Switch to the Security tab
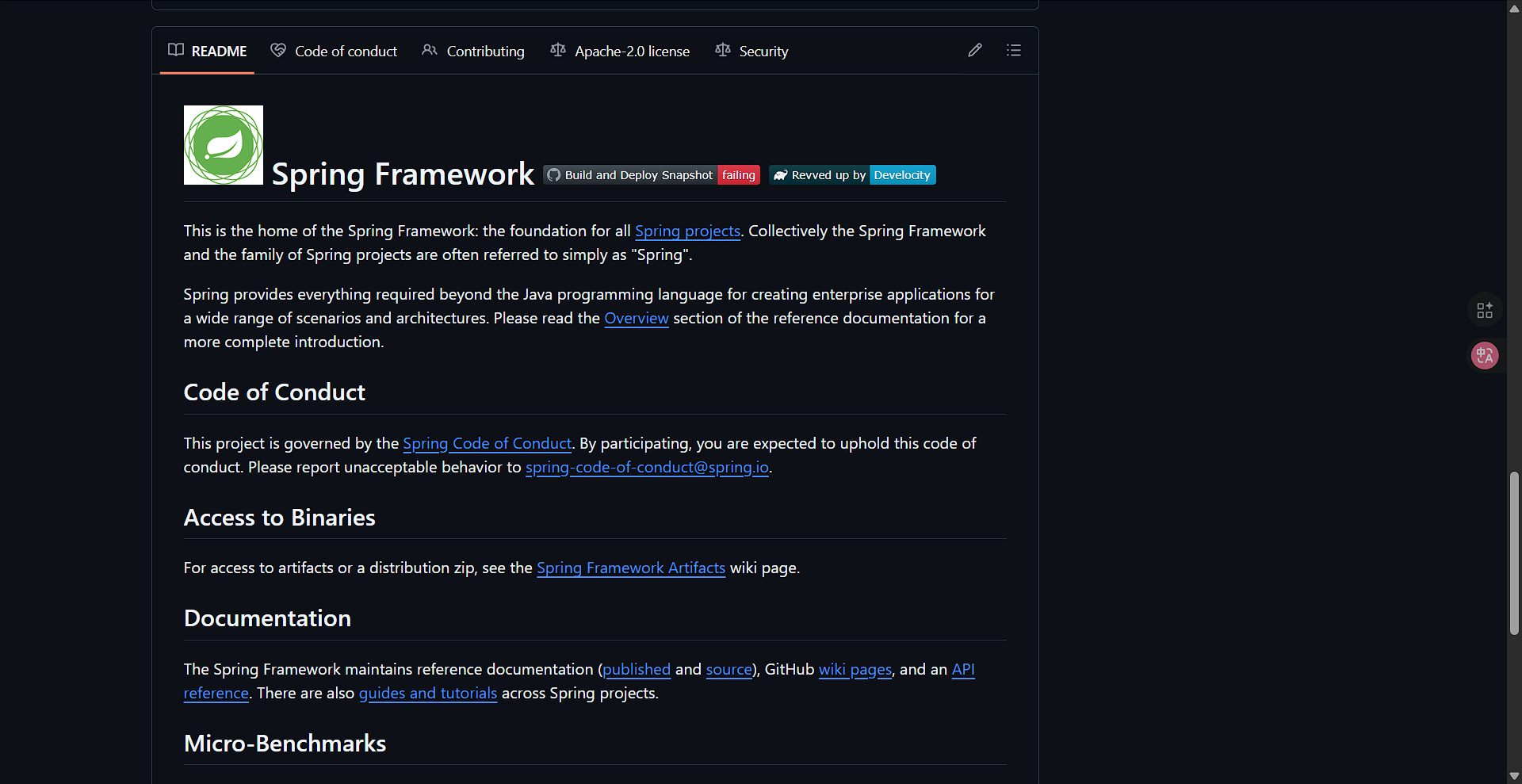The image size is (1522, 784). pos(751,51)
